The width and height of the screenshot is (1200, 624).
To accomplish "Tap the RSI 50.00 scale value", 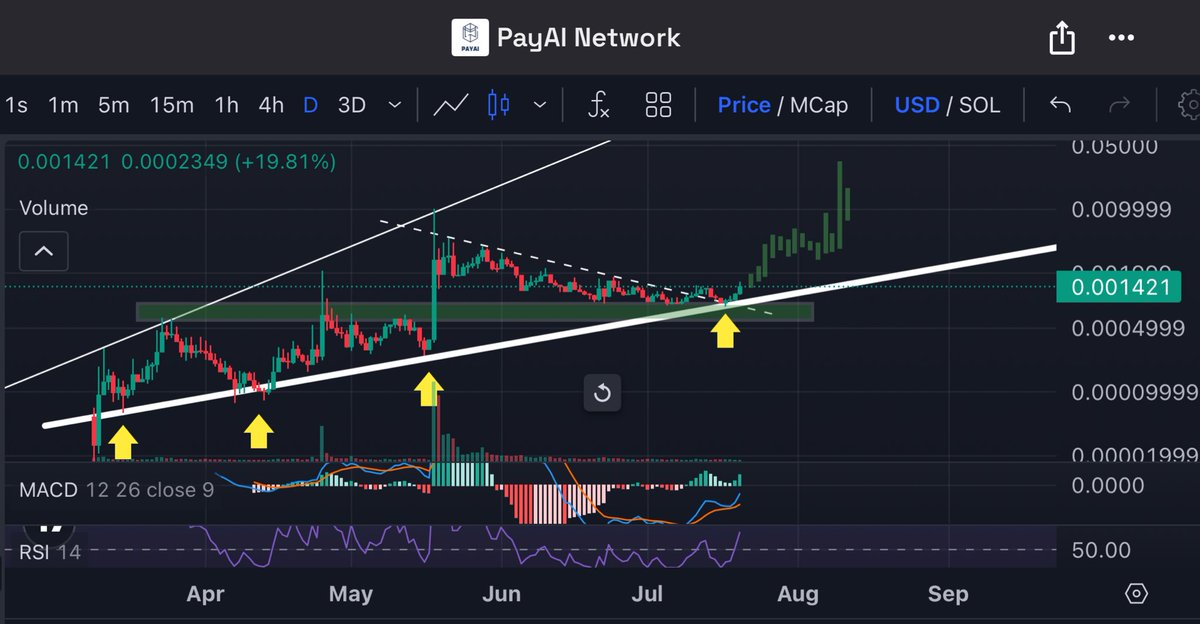I will click(x=1101, y=550).
